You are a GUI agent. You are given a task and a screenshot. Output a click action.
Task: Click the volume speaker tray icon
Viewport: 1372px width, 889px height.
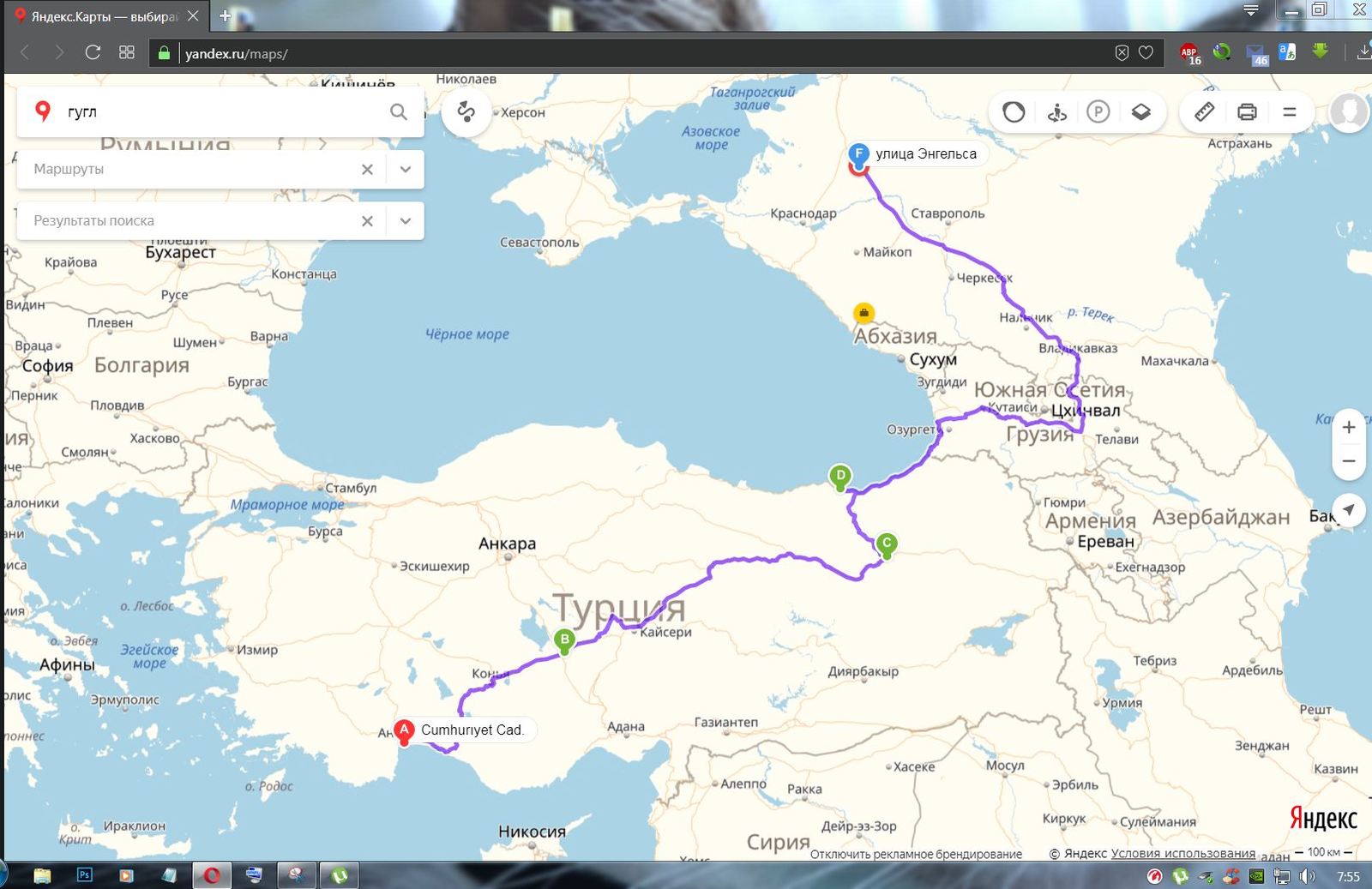click(x=1307, y=876)
